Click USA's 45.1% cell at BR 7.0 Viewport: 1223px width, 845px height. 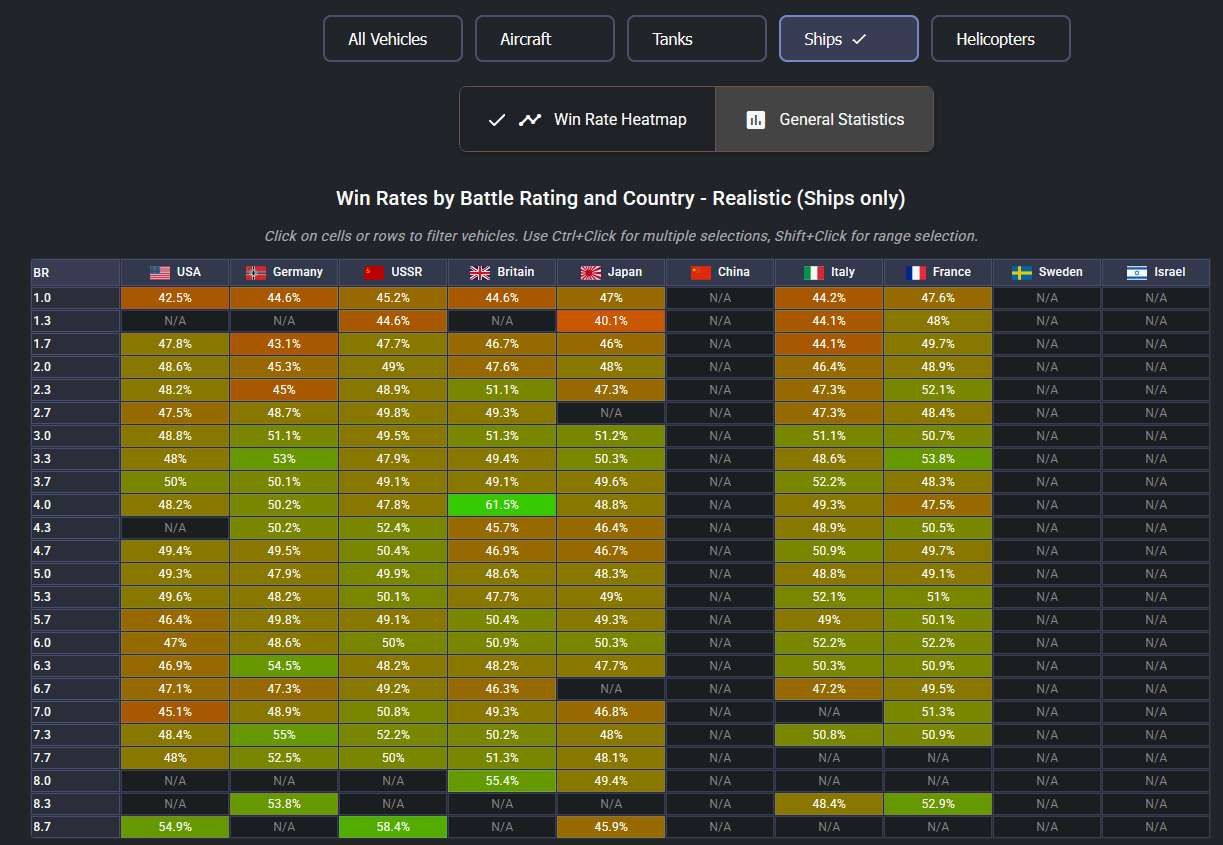[175, 711]
